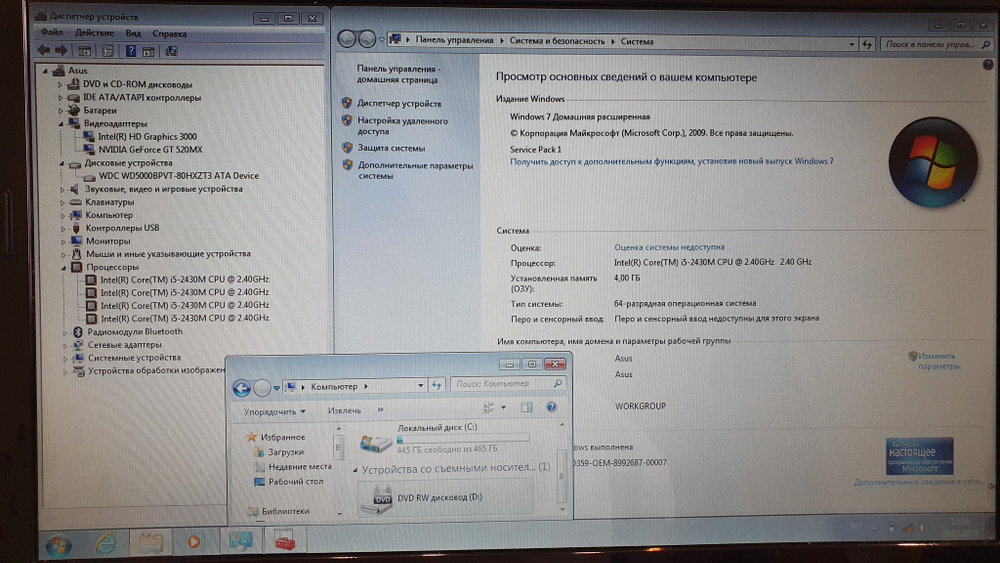This screenshot has height=563, width=1000.
Task: Open Настройка удаленного доступа link
Action: [x=402, y=126]
